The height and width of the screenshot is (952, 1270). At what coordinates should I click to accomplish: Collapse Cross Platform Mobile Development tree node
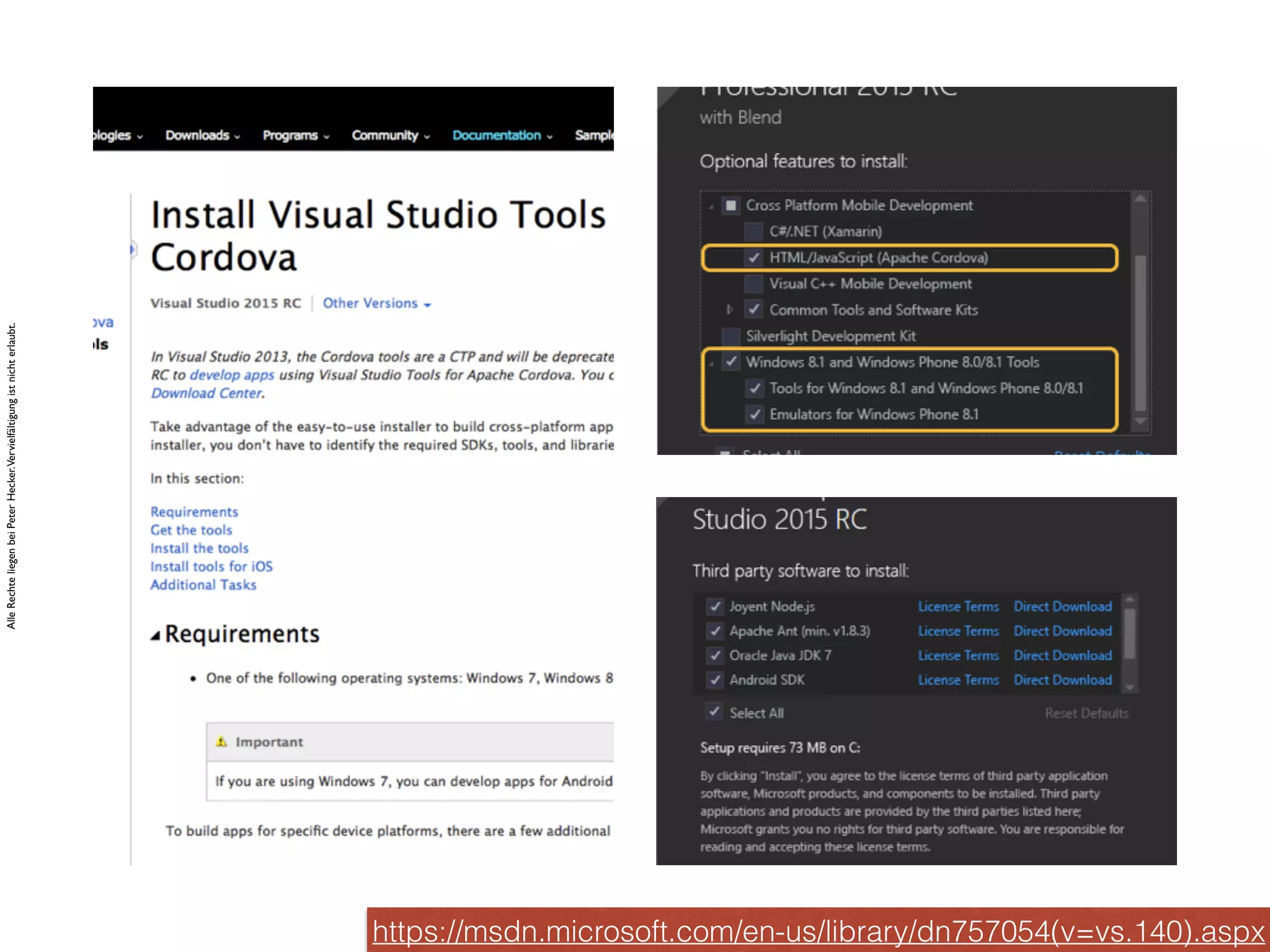(x=711, y=206)
